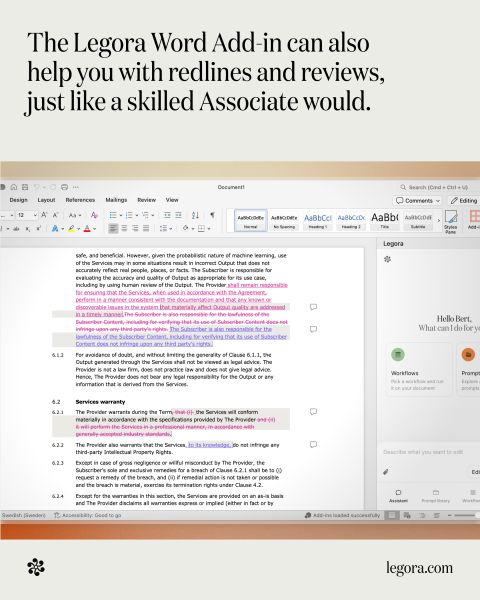The image size is (480, 600).
Task: Click the Sort icon
Action: tap(195, 215)
